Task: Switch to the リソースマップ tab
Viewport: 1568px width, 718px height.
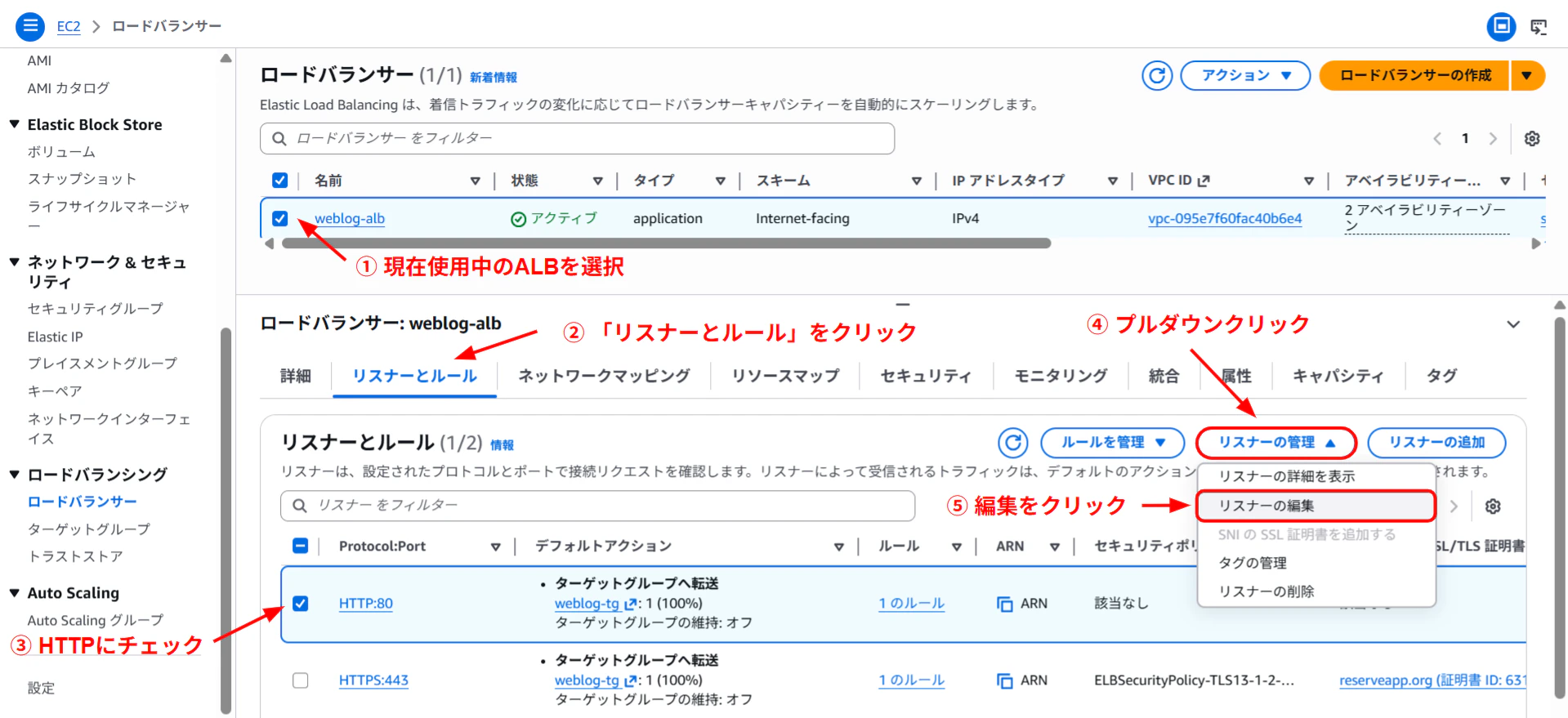Action: [x=785, y=377]
